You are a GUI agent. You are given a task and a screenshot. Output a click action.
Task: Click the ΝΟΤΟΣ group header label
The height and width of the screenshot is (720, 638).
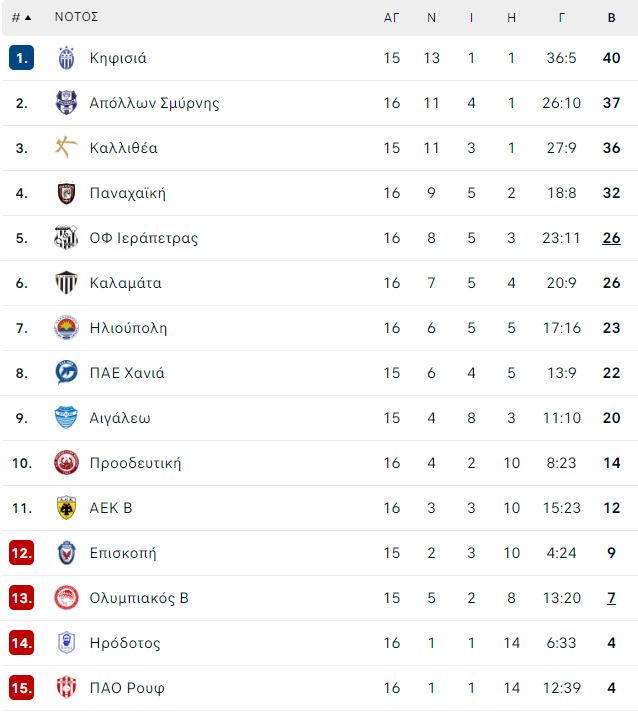(76, 17)
